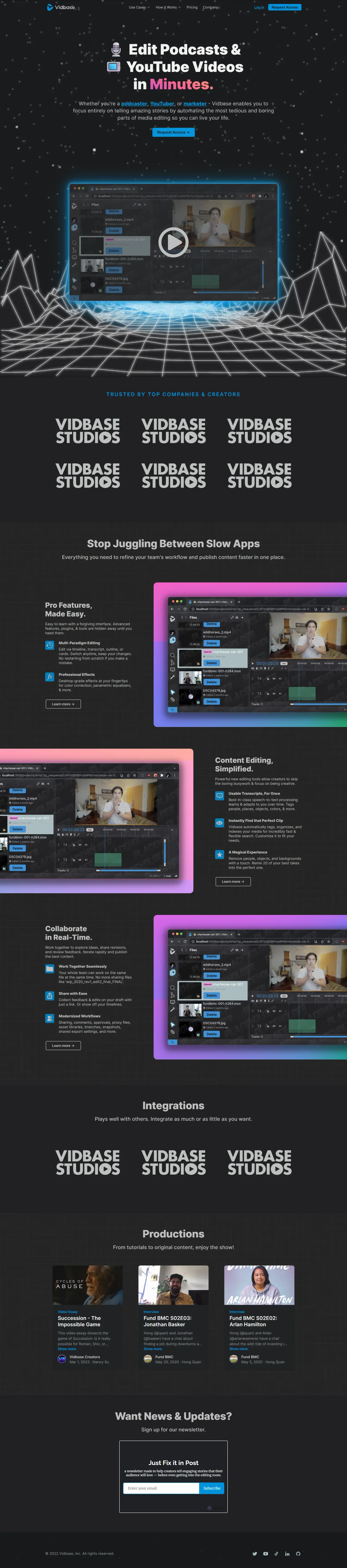The image size is (347, 1568).
Task: Open the Cycles of Abuse video thumbnail
Action: (88, 1285)
